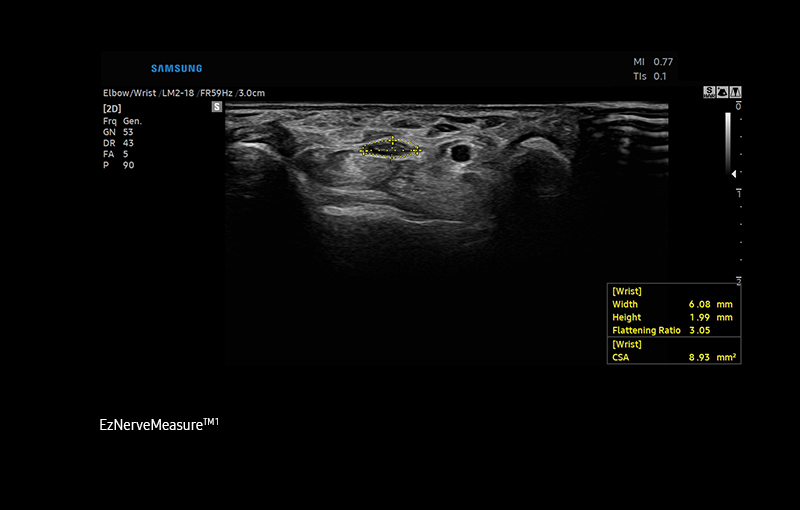Image resolution: width=800 pixels, height=510 pixels.
Task: Click the top caliper marker on nerve
Action: point(393,140)
